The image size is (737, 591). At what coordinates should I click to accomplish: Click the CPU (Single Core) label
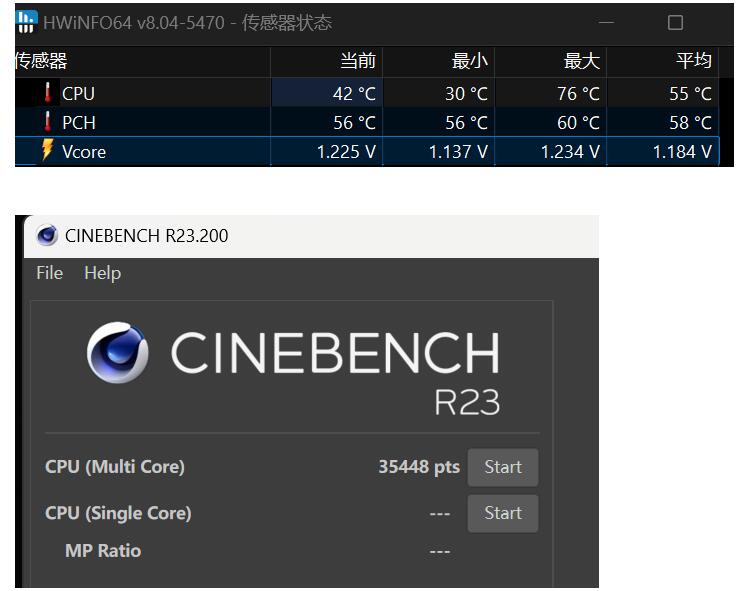[118, 513]
